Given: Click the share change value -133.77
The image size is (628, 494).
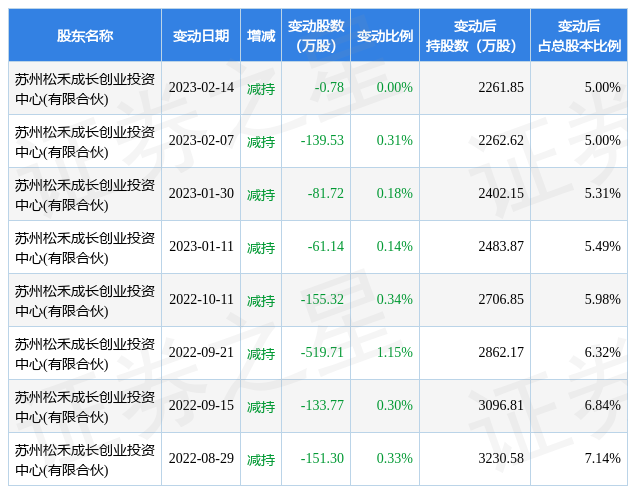Looking at the screenshot, I should pos(322,405).
